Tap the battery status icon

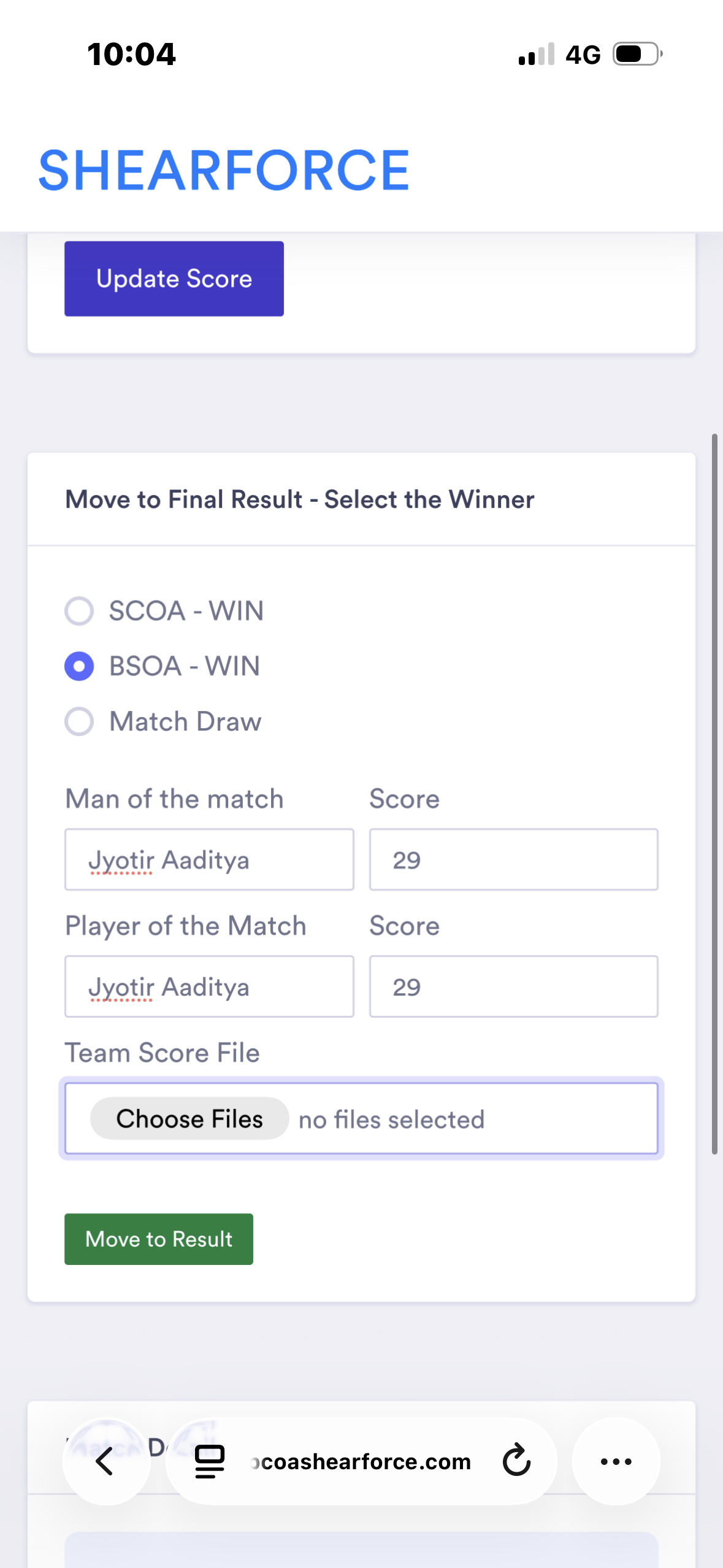tap(638, 54)
